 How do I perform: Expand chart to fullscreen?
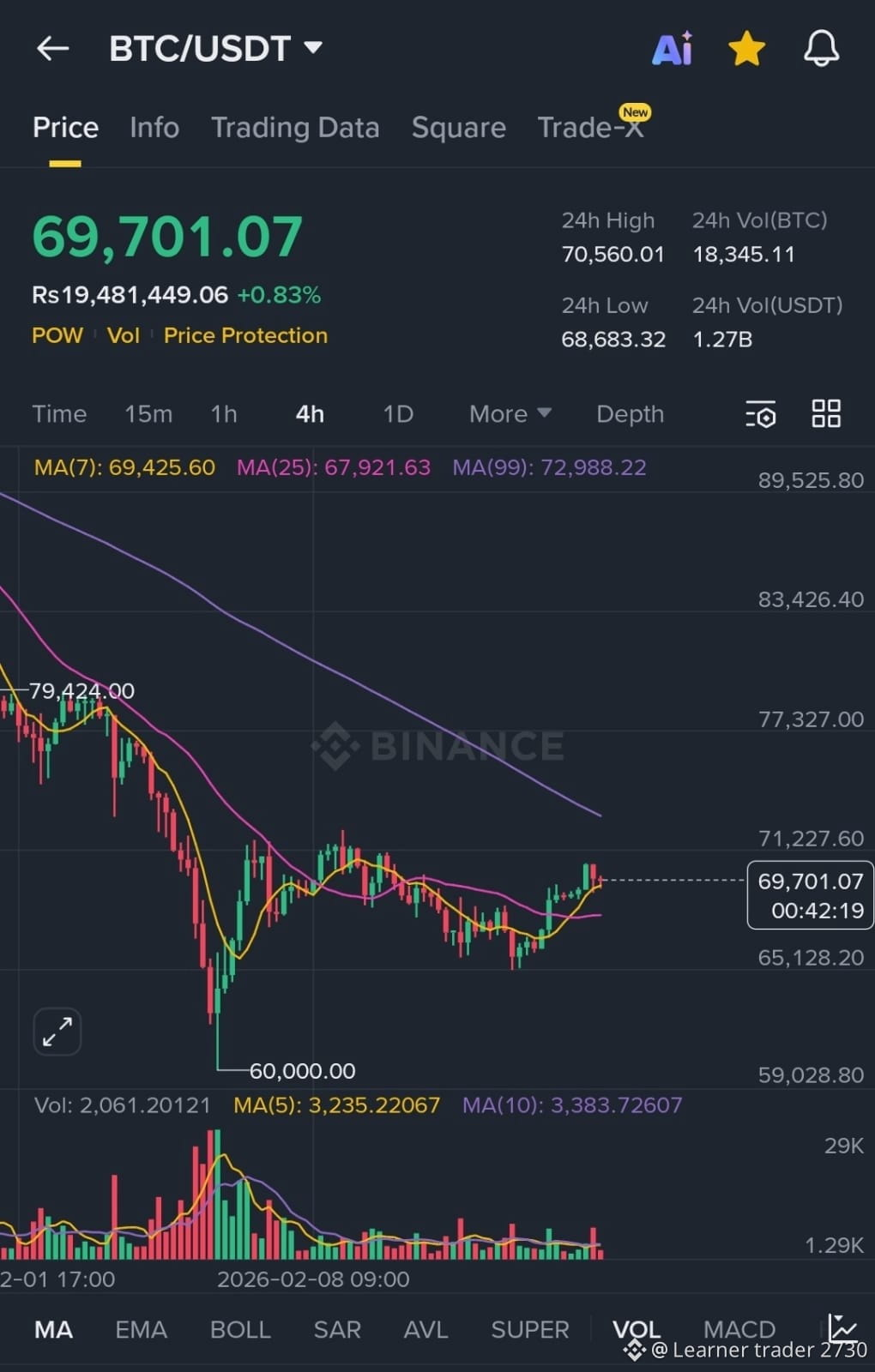pos(57,1031)
